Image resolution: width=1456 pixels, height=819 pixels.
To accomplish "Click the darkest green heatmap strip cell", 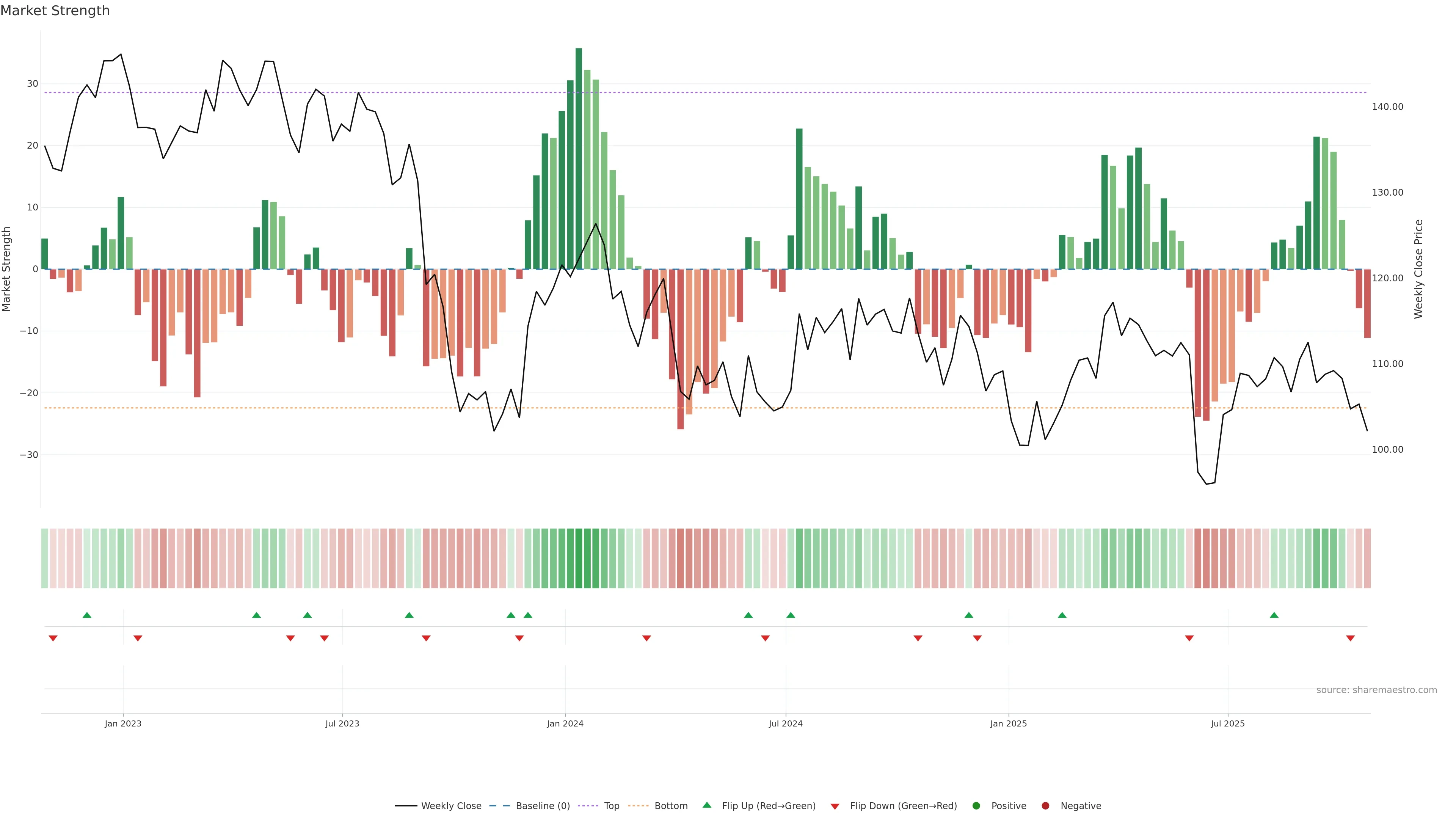I will click(579, 559).
